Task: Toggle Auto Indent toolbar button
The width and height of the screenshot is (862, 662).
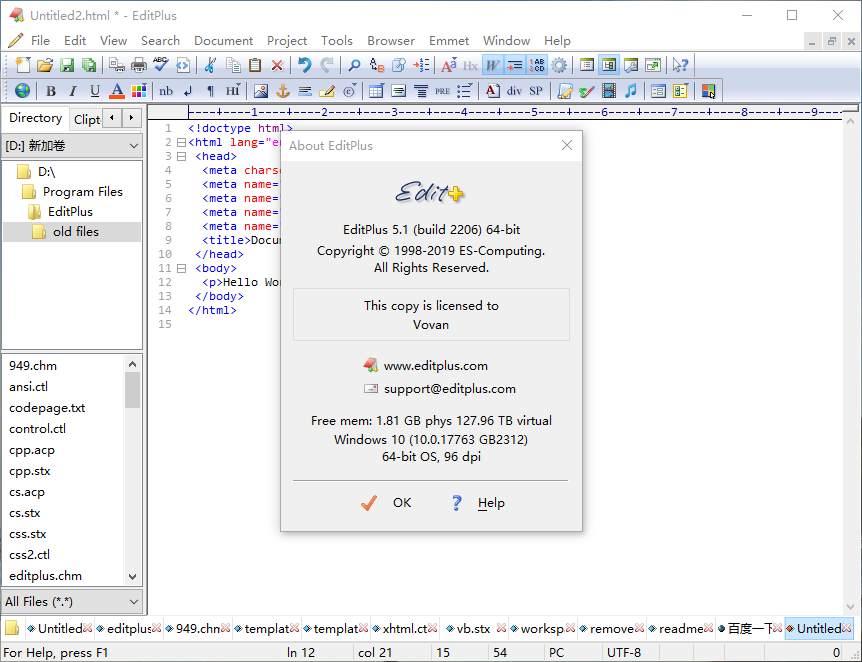Action: [515, 65]
